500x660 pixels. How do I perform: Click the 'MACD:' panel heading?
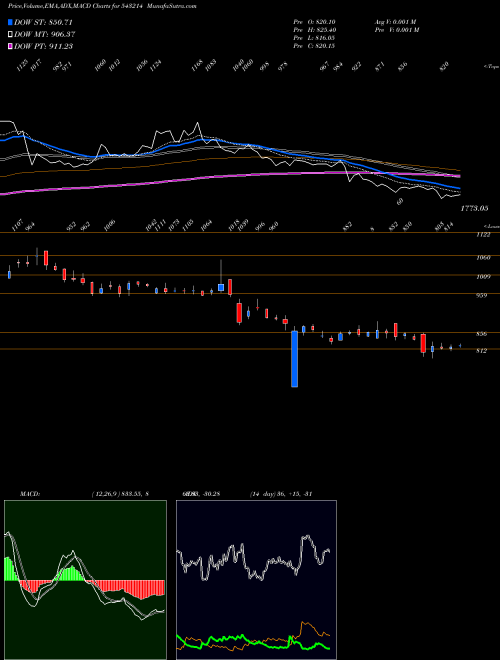click(x=29, y=494)
